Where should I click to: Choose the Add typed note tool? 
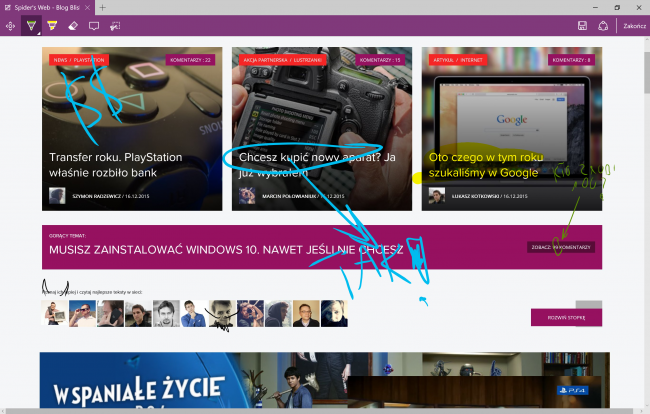(94, 26)
